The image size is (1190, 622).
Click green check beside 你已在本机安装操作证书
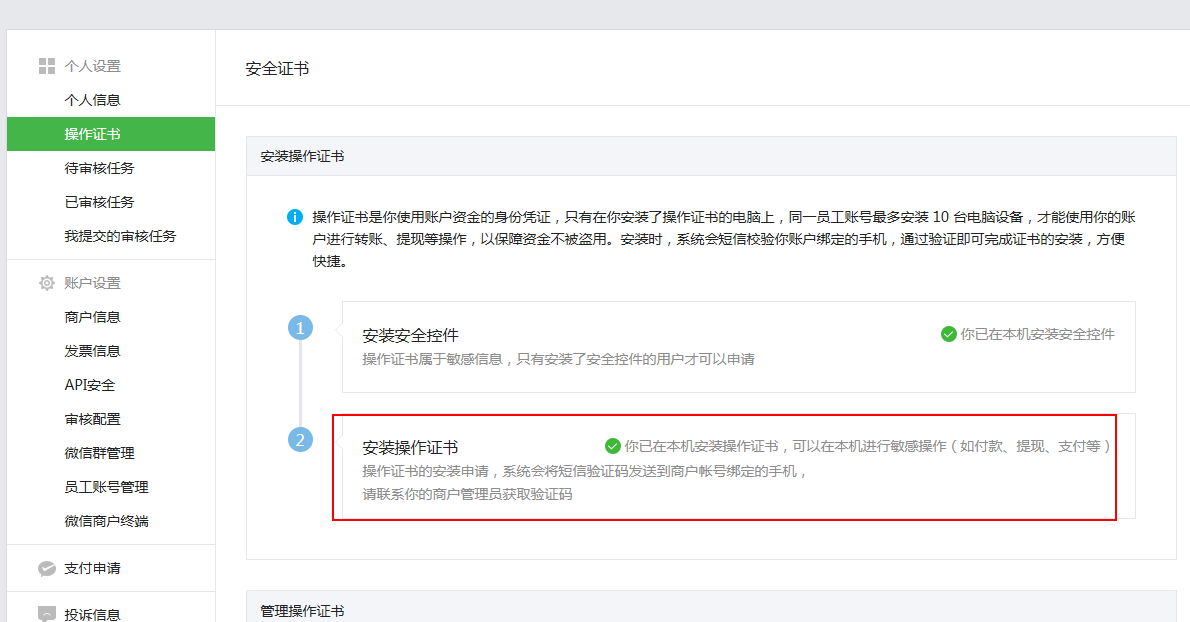pos(612,446)
